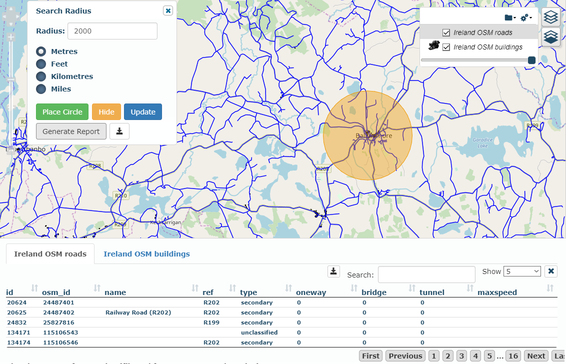This screenshot has width=566, height=364.
Task: Open the folder menu in layer panel
Action: click(x=510, y=17)
